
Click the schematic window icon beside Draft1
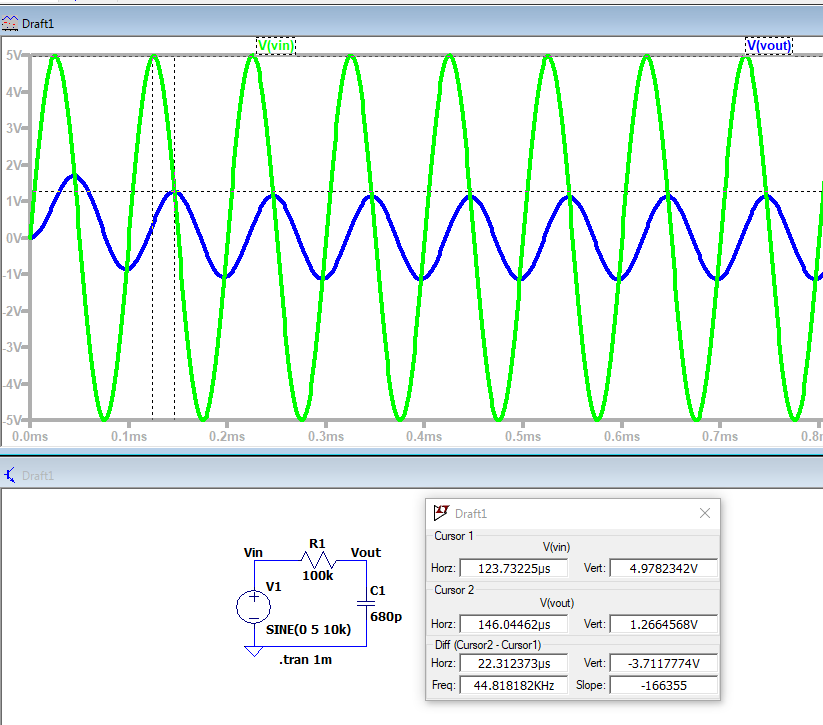click(11, 475)
